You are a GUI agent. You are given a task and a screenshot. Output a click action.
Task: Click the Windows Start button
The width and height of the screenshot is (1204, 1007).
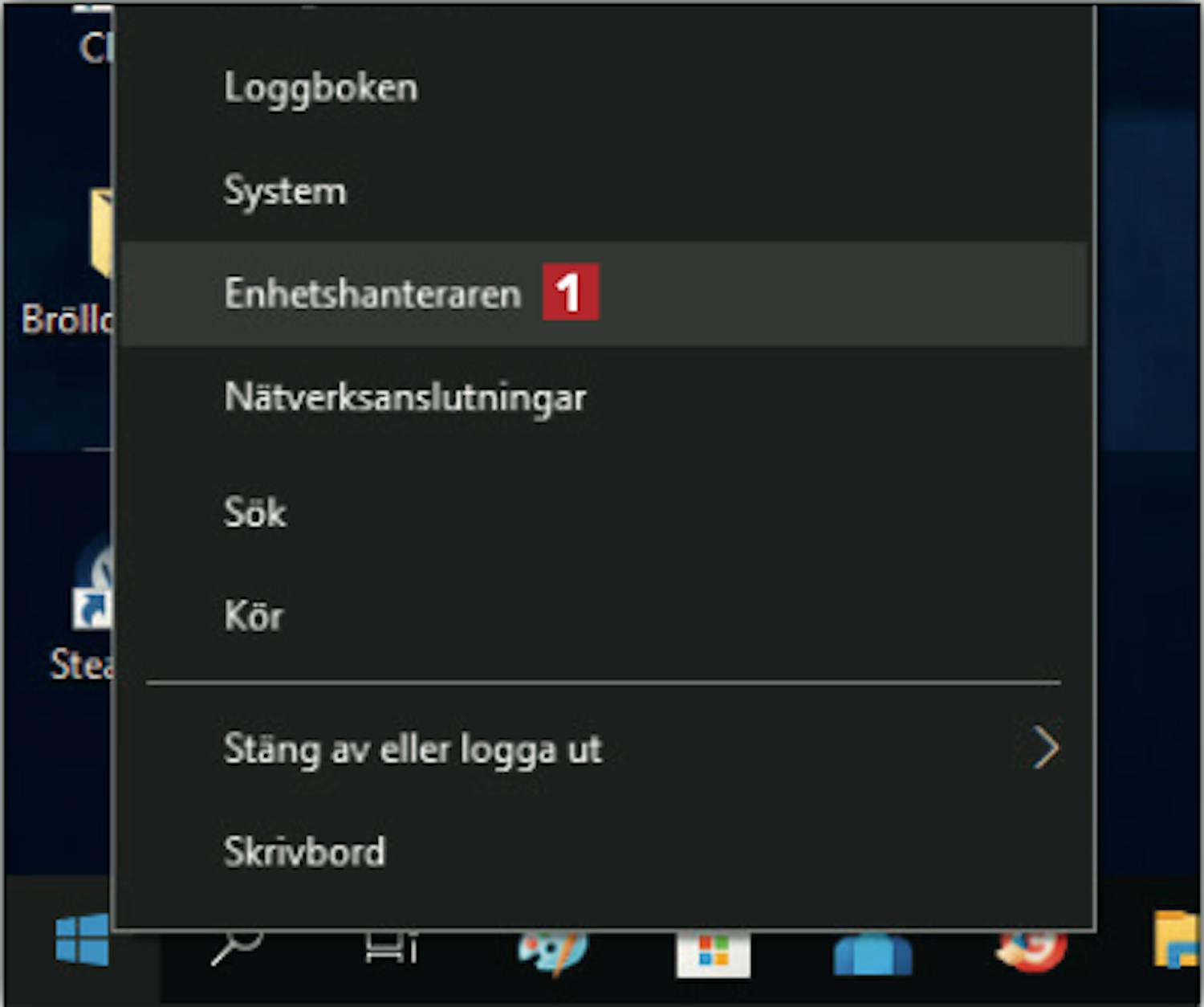coord(83,940)
